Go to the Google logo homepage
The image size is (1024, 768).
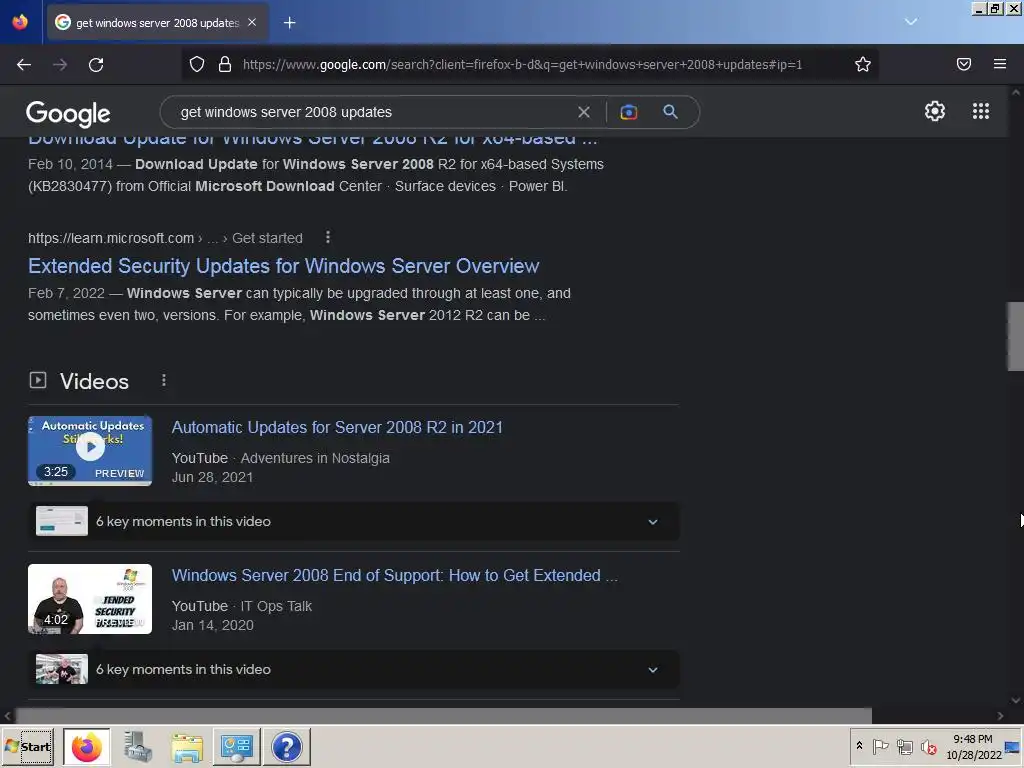pos(68,114)
